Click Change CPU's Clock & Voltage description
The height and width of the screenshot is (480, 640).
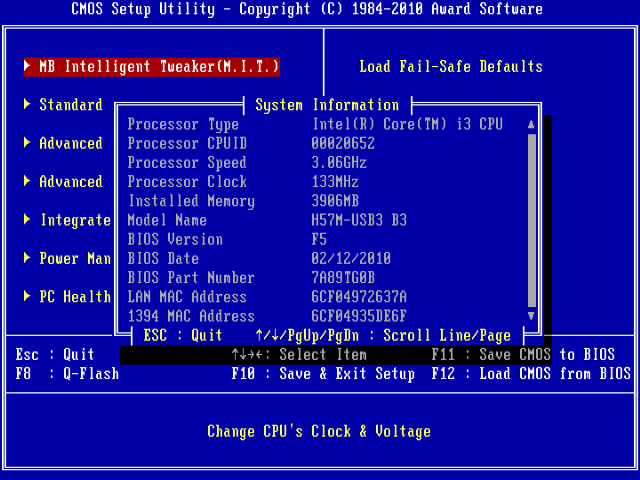319,431
